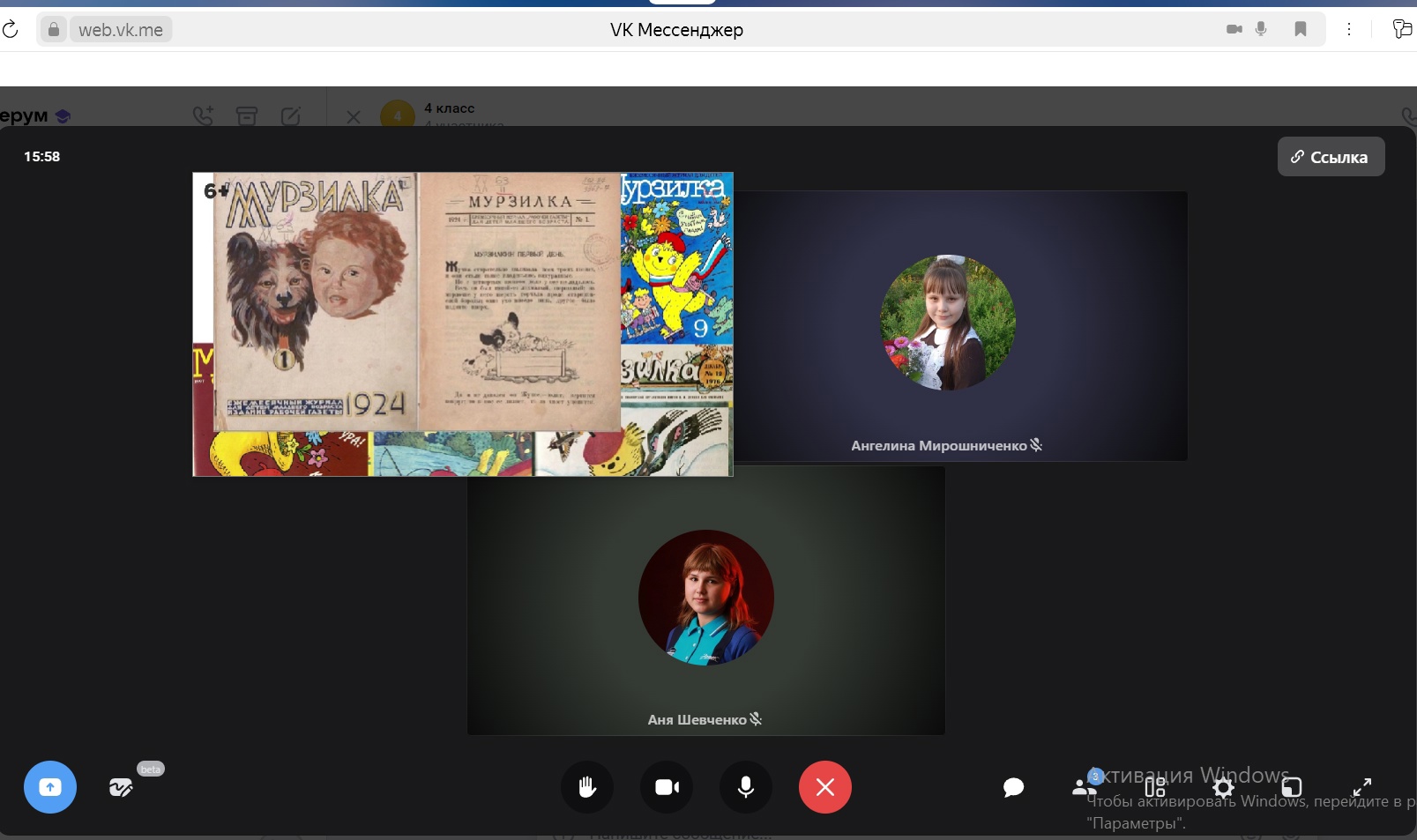Screen dimensions: 1417x840
Task: Open microphone permission icon in address bar
Action: click(x=1261, y=29)
